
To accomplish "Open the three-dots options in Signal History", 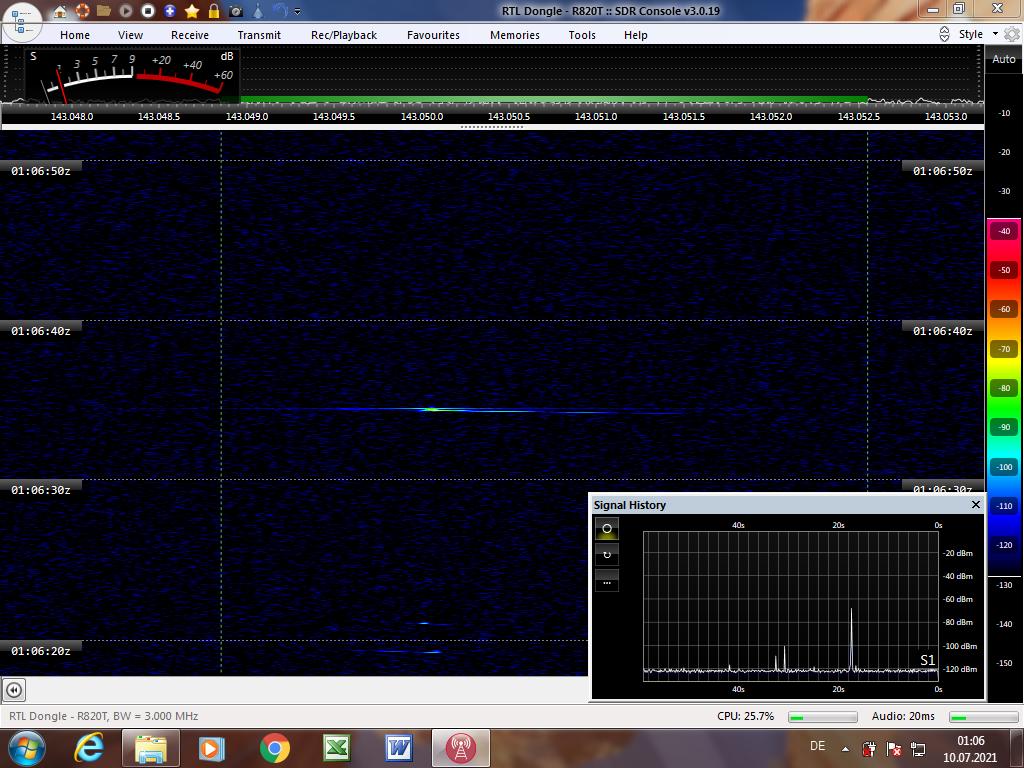I will click(x=607, y=582).
